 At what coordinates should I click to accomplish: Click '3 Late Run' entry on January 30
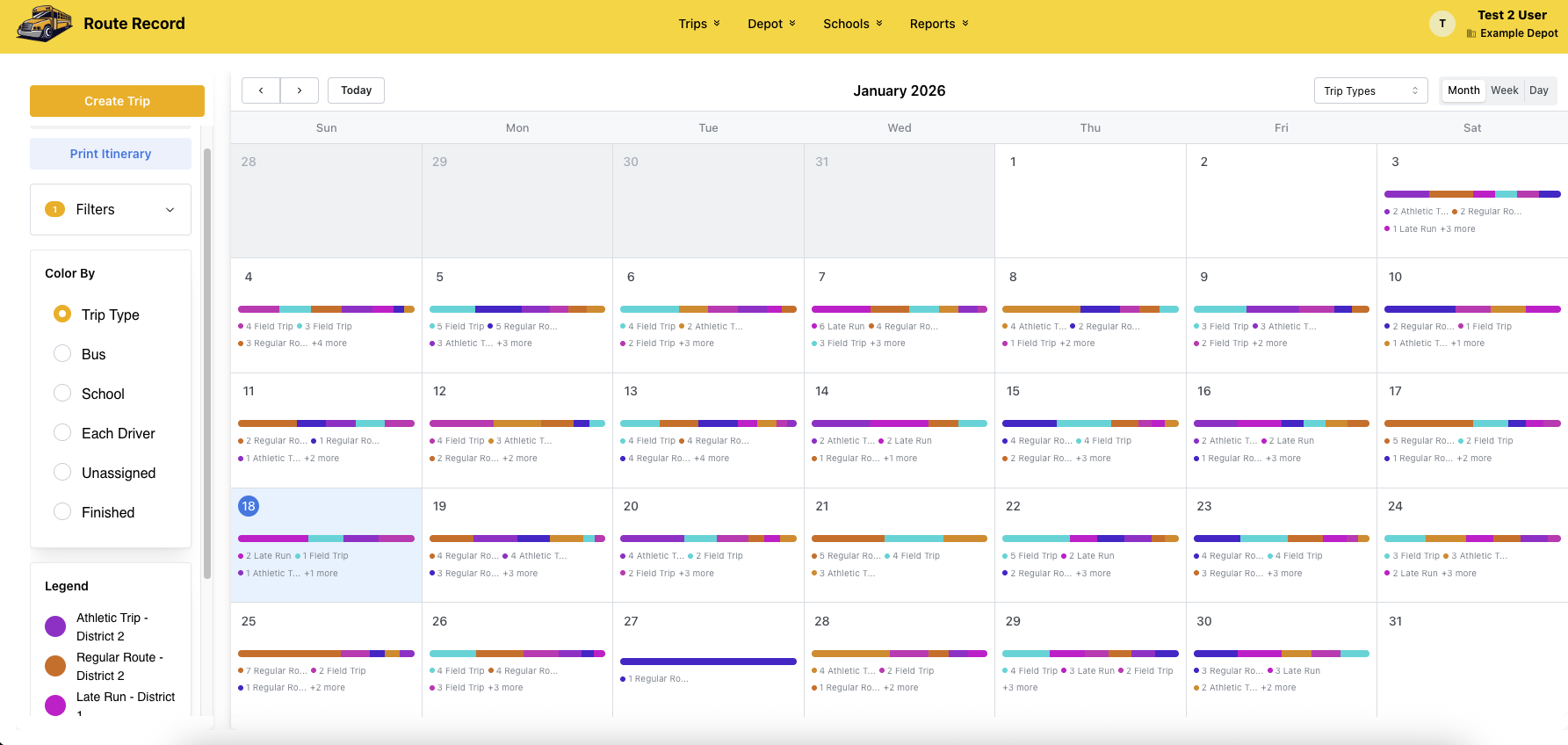pyautogui.click(x=1294, y=671)
